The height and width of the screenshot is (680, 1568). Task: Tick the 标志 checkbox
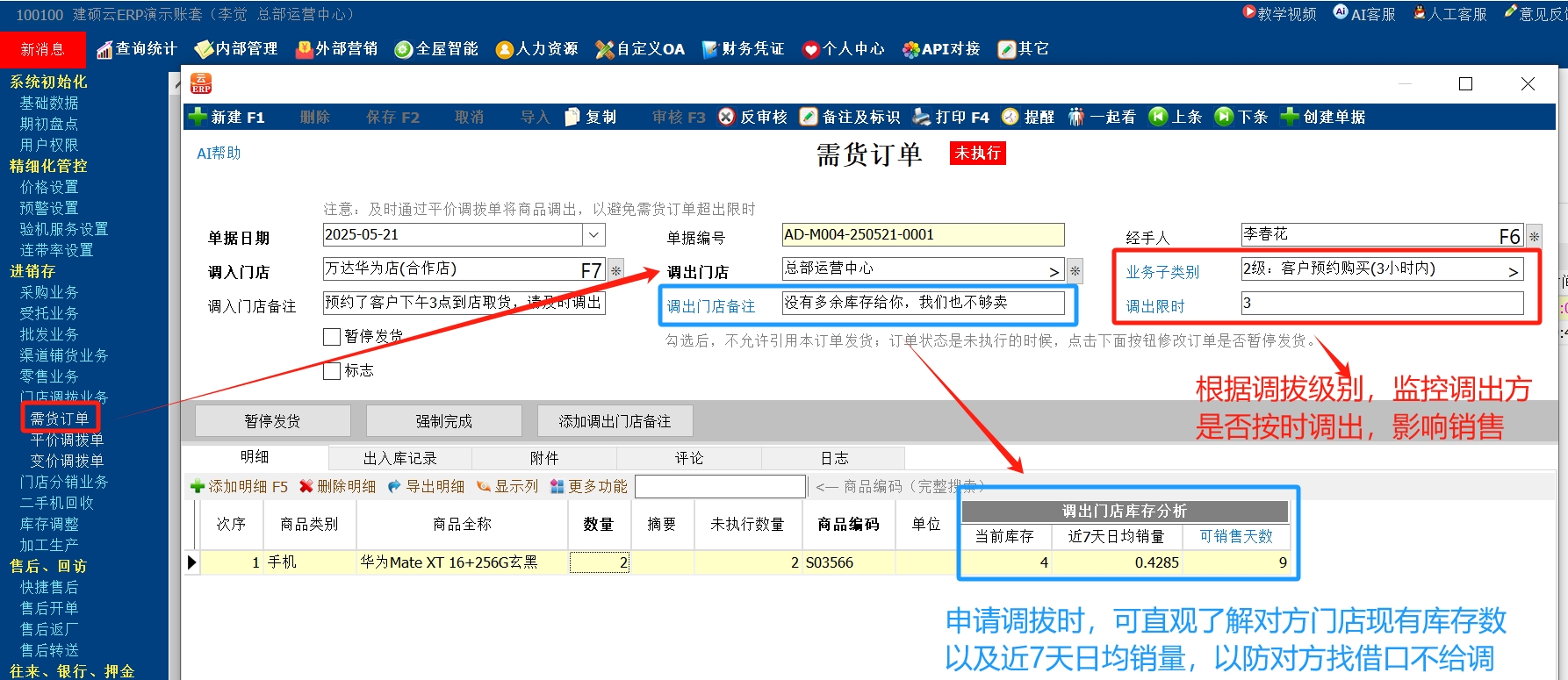tap(332, 371)
